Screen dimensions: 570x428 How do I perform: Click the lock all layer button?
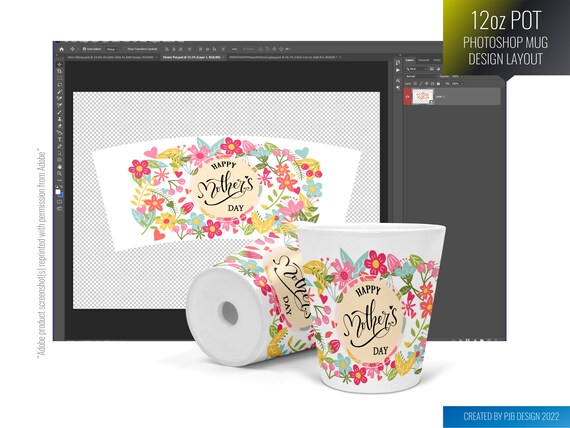pos(438,84)
